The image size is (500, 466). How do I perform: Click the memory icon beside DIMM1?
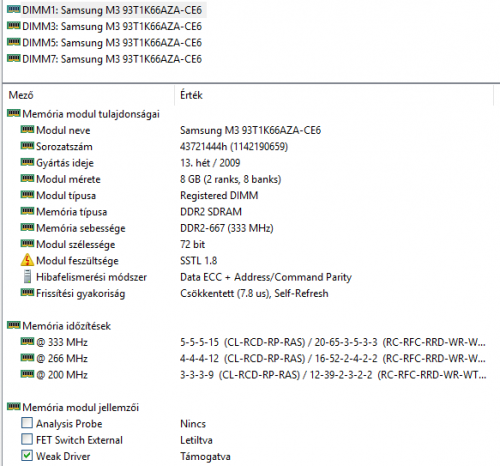click(x=14, y=9)
